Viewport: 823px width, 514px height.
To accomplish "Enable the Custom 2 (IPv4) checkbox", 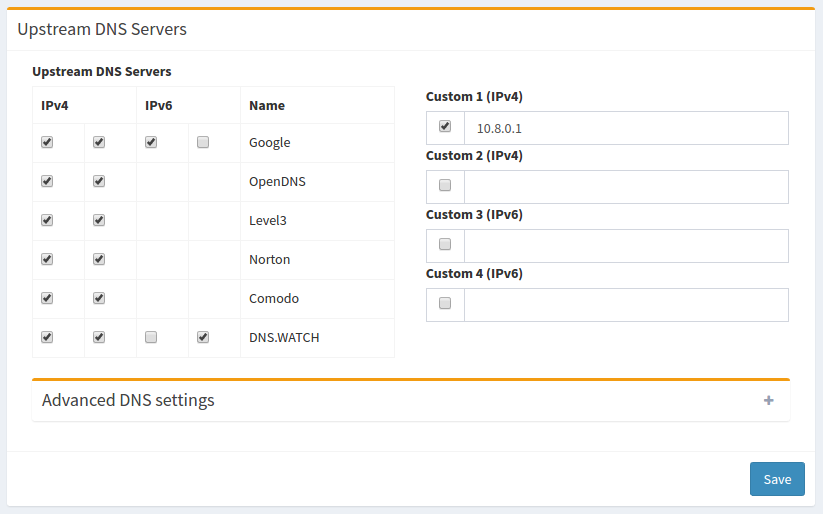I will (445, 186).
